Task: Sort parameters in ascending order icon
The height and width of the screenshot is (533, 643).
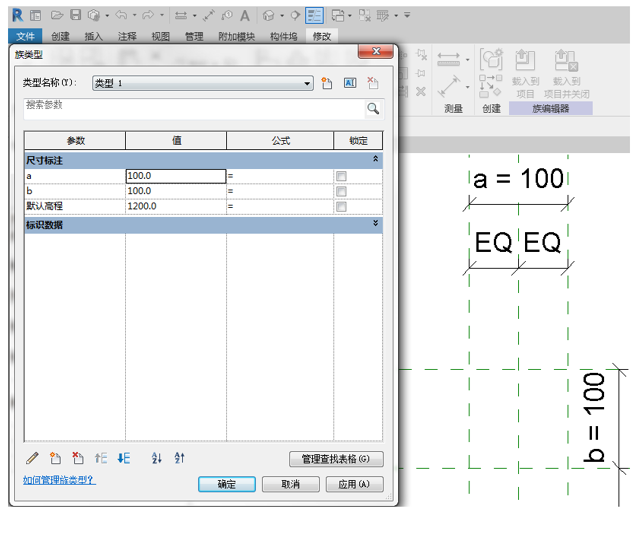Action: point(157,458)
